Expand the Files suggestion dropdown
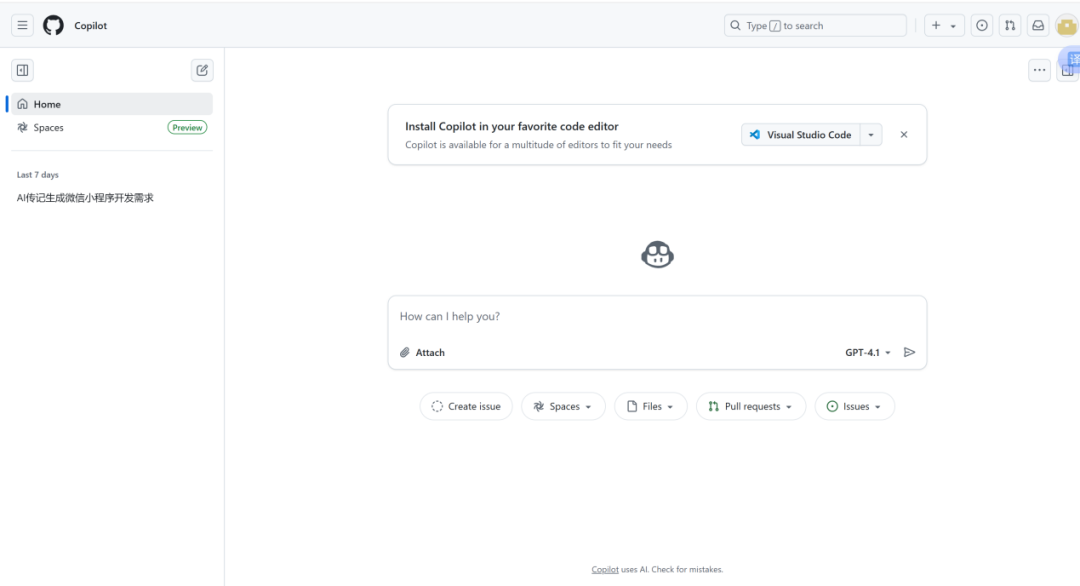The height and width of the screenshot is (586, 1080). click(x=651, y=406)
